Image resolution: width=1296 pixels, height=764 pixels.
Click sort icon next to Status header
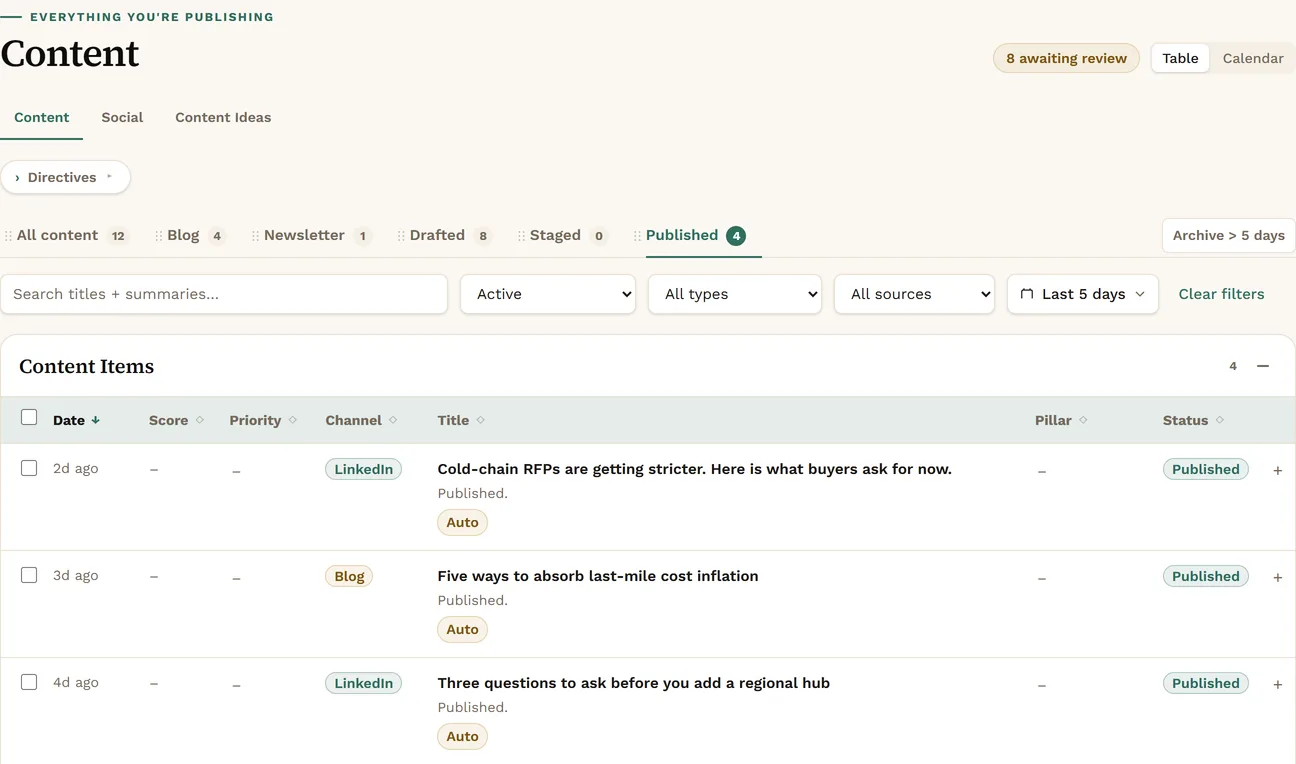pyautogui.click(x=1220, y=420)
